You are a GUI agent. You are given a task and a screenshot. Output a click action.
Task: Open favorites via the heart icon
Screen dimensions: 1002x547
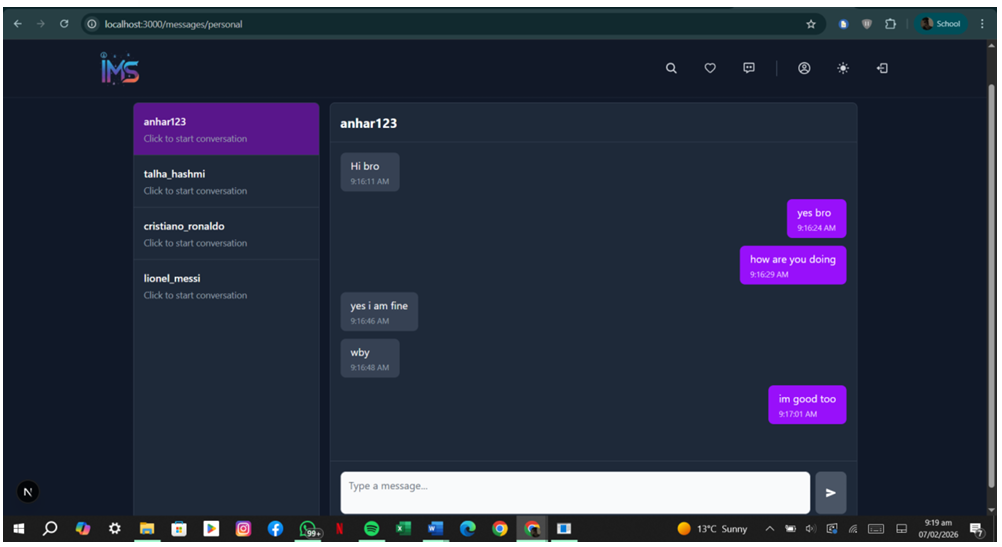(710, 68)
